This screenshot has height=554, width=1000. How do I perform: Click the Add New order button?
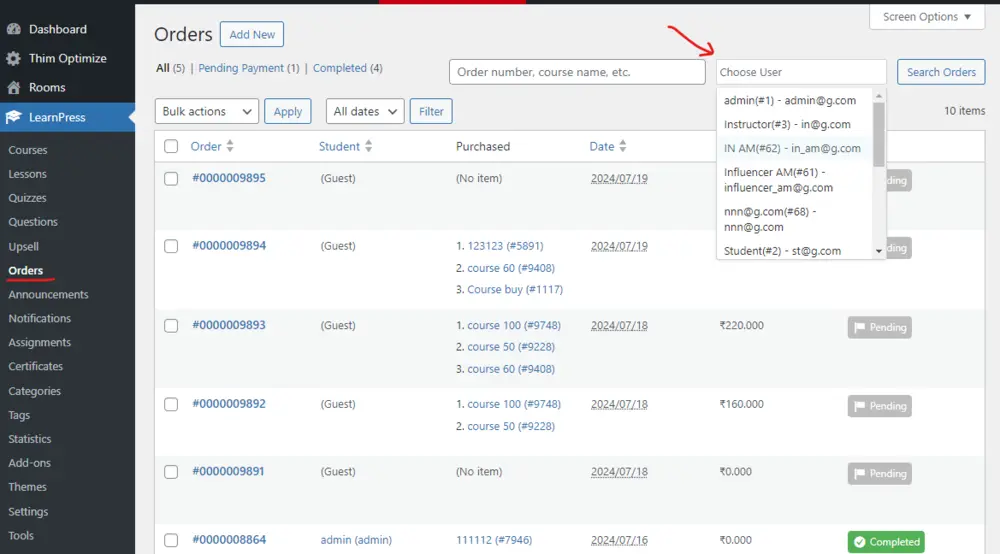coord(252,34)
